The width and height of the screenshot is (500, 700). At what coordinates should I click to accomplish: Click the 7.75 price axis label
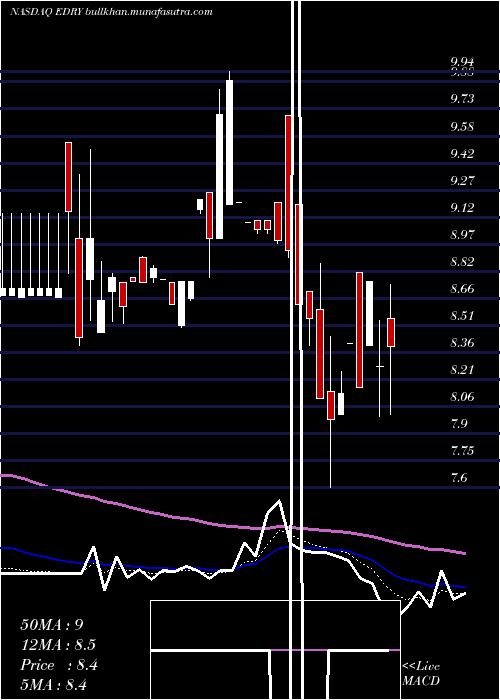coord(462,450)
